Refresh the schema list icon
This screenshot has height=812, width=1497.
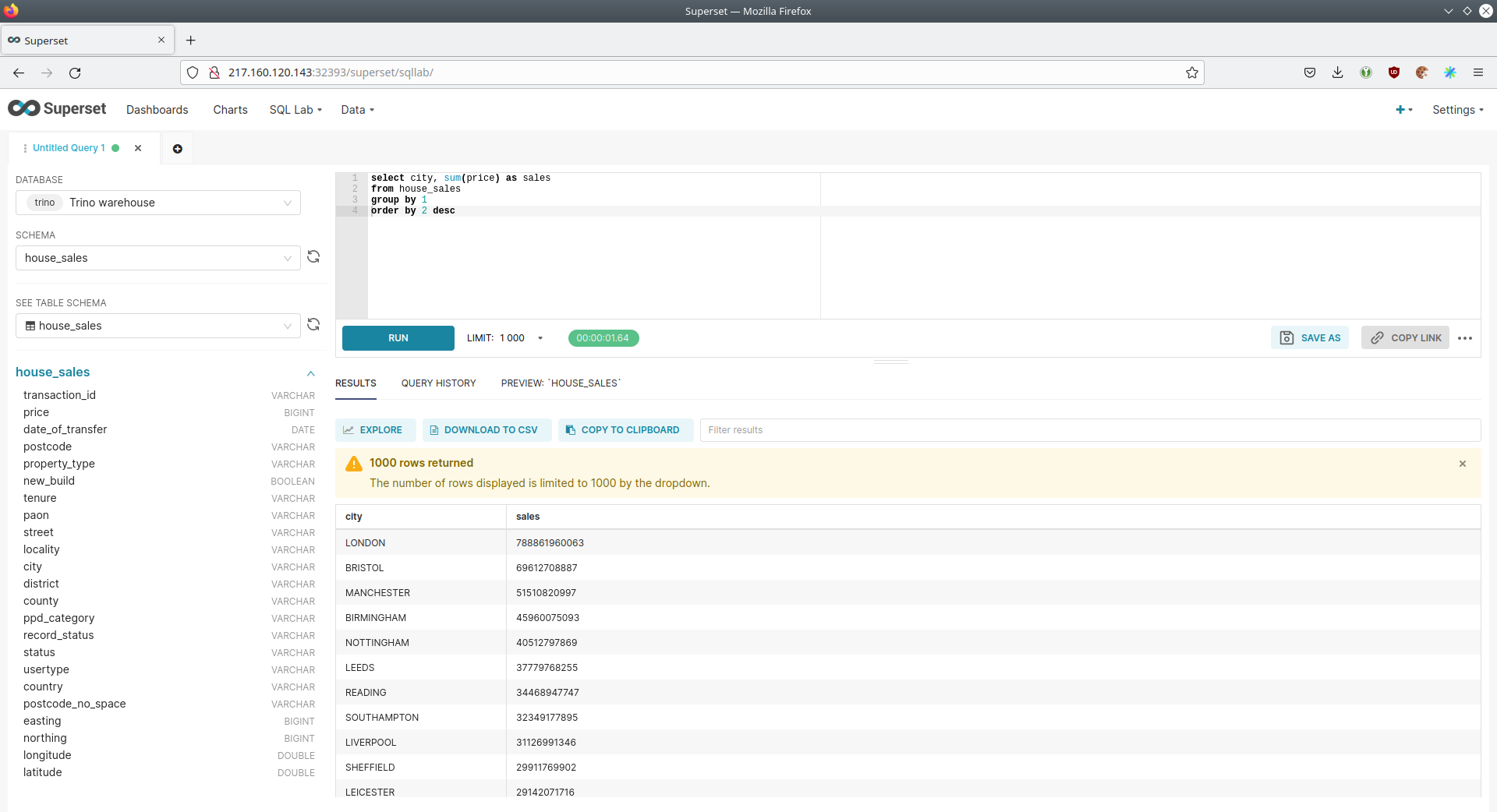click(313, 257)
